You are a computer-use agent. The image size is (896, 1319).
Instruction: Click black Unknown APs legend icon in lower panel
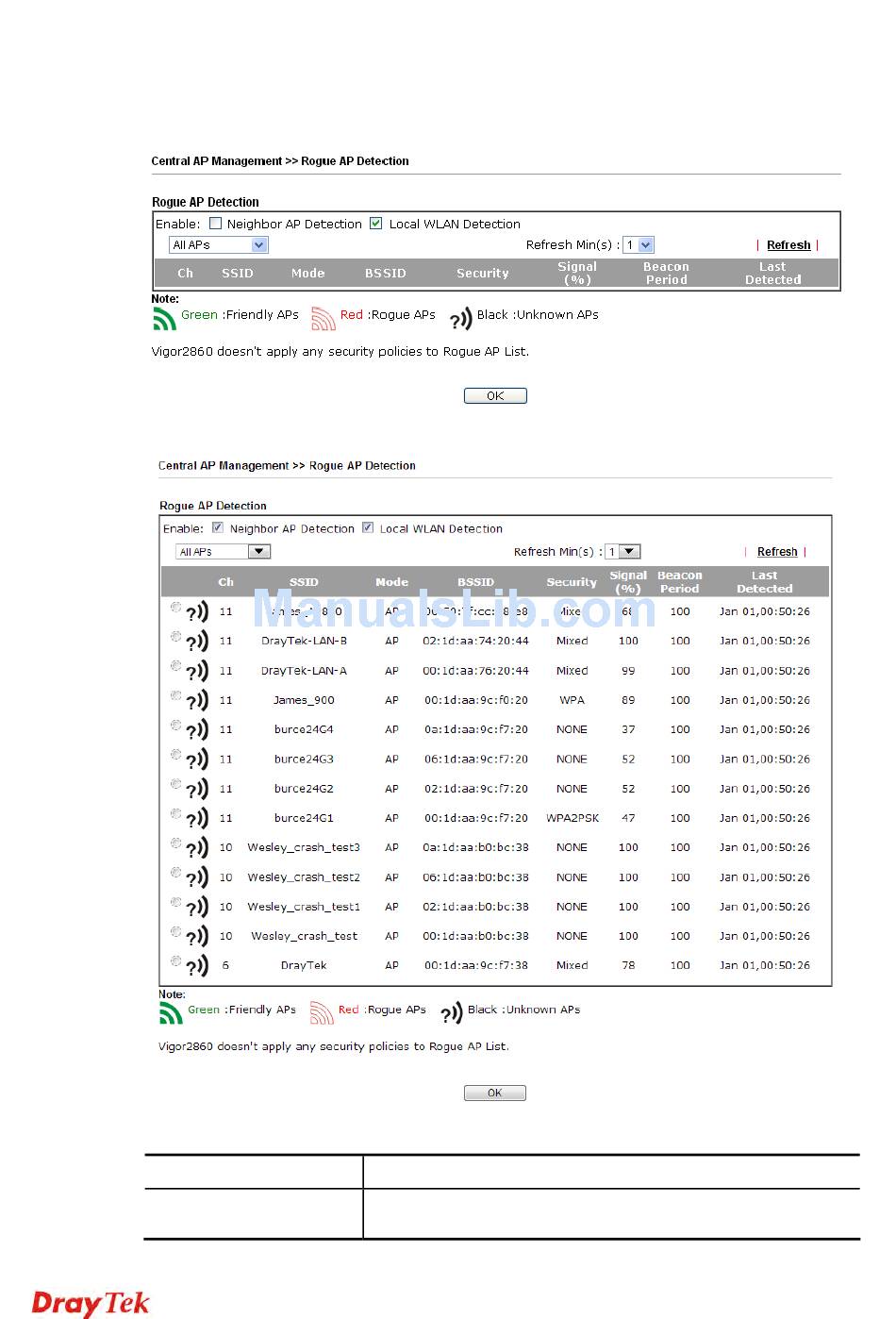452,1012
